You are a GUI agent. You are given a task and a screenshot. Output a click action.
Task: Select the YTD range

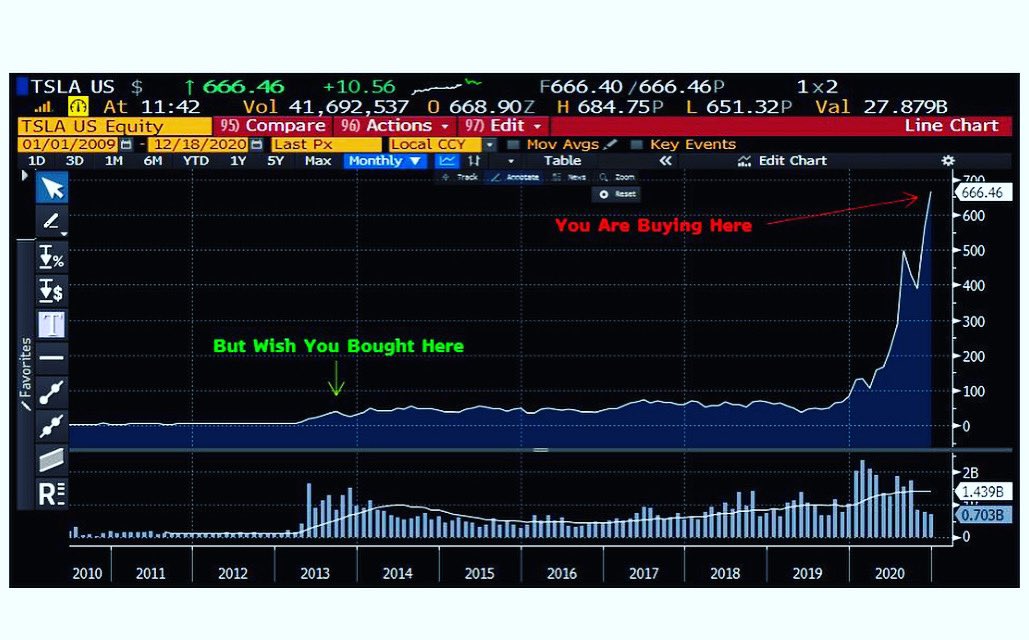pyautogui.click(x=195, y=161)
